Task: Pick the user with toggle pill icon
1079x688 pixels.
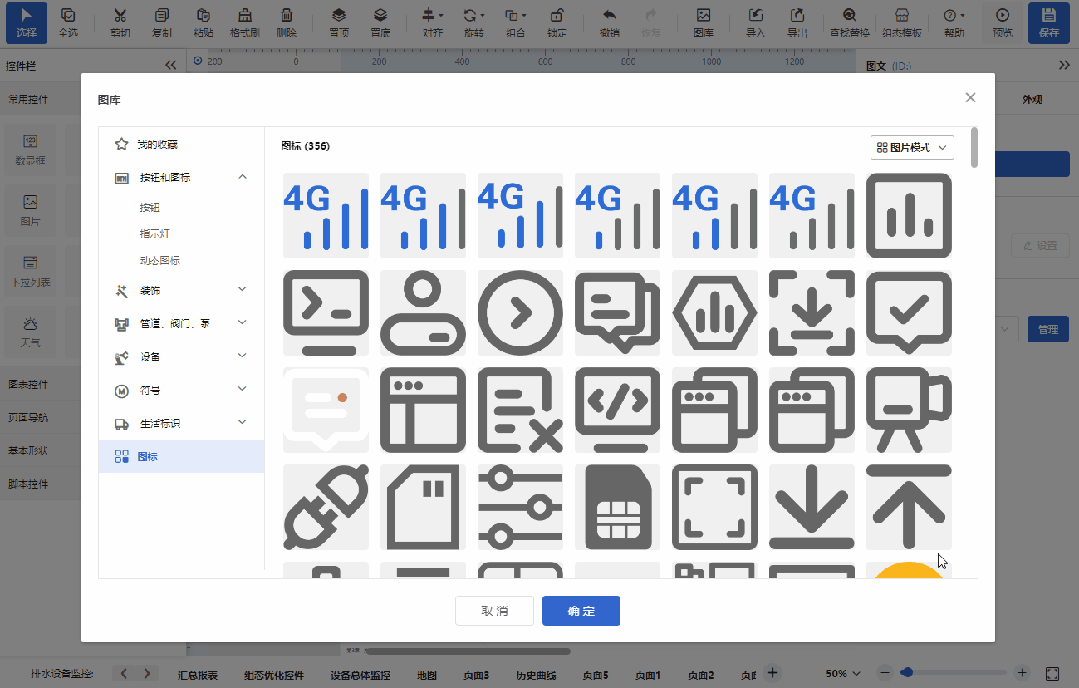Action: tap(423, 313)
